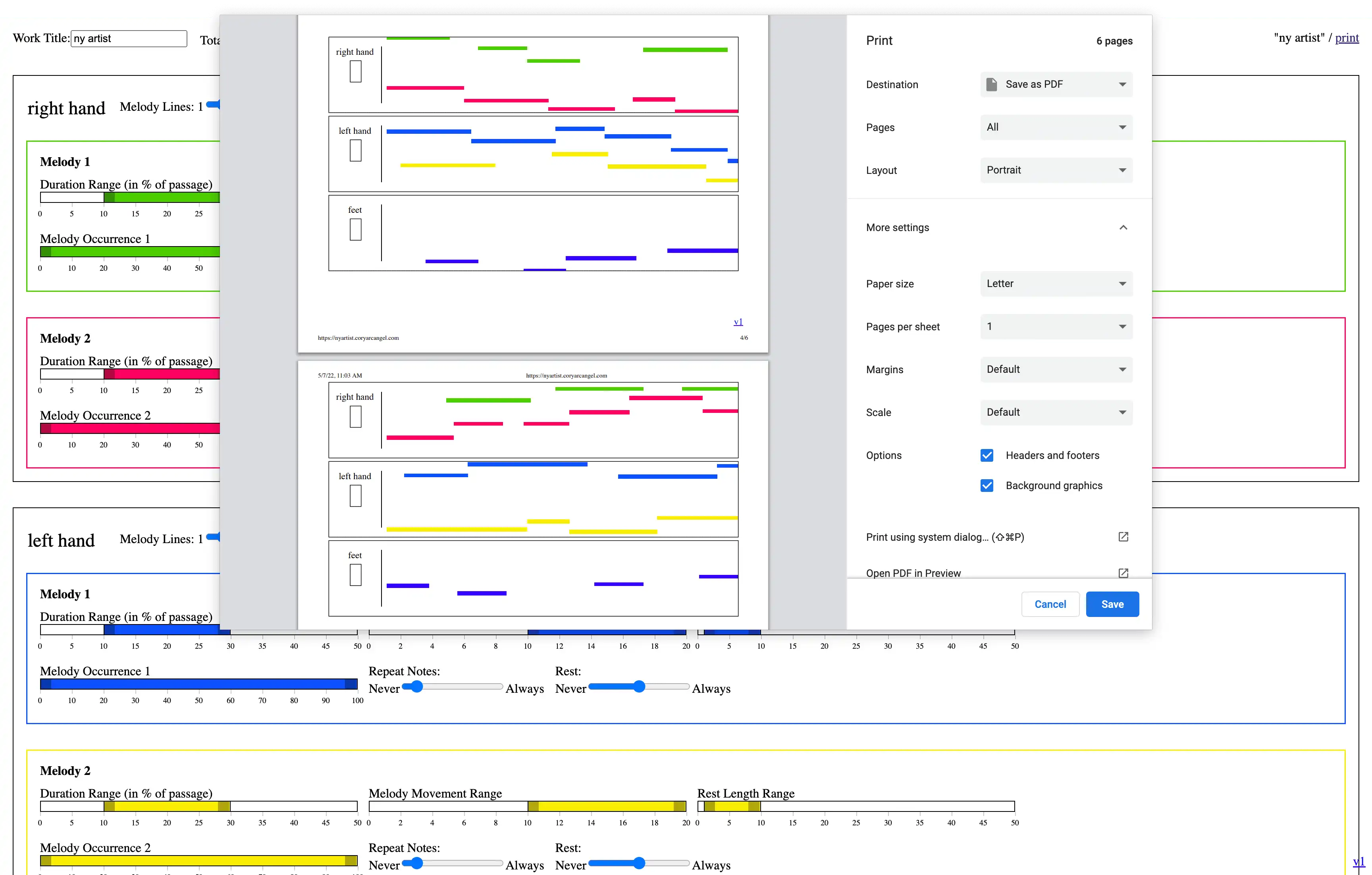Open the Layout Portrait dropdown

[1056, 170]
